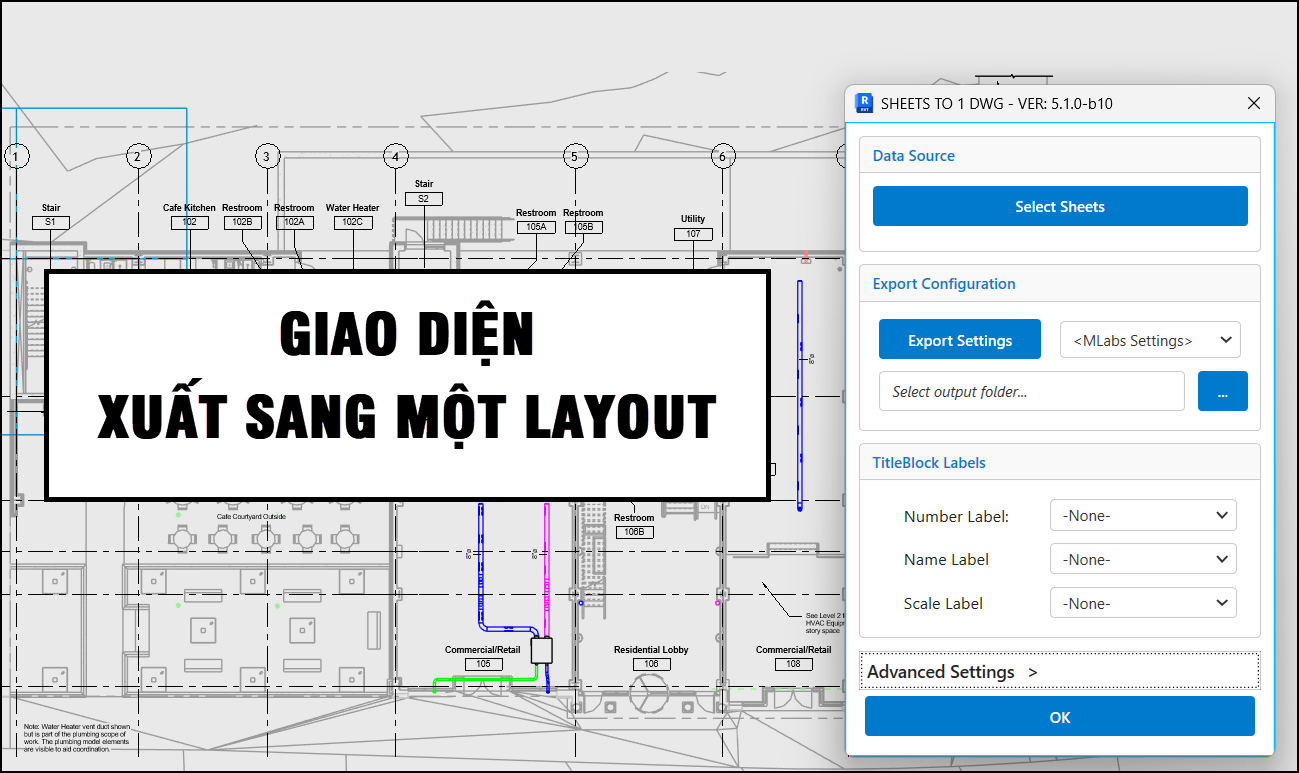This screenshot has height=773, width=1299.
Task: Select grid bubble 3 on the plan
Action: pos(266,156)
